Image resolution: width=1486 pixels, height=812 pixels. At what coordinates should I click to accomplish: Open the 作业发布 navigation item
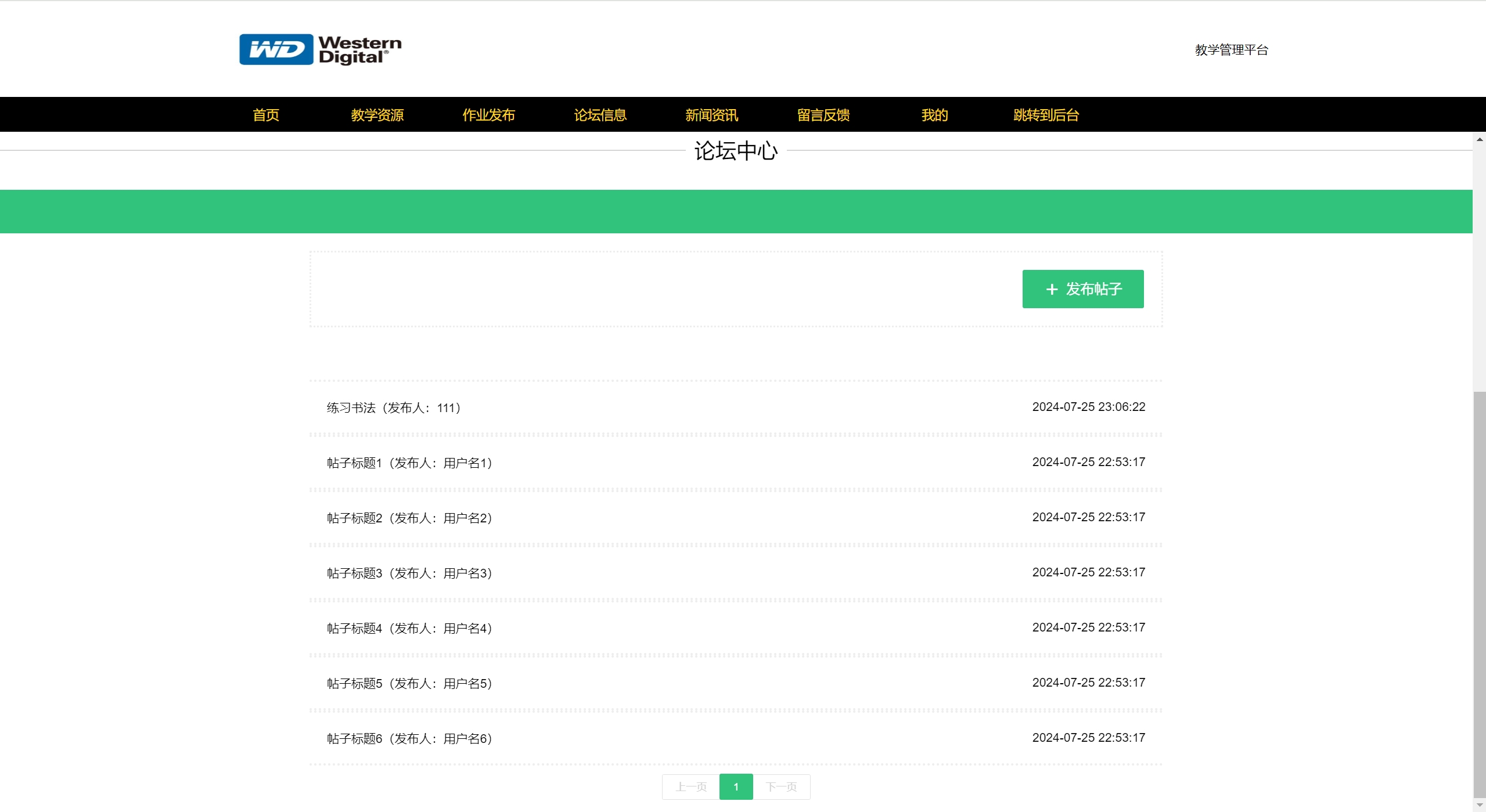click(x=489, y=115)
